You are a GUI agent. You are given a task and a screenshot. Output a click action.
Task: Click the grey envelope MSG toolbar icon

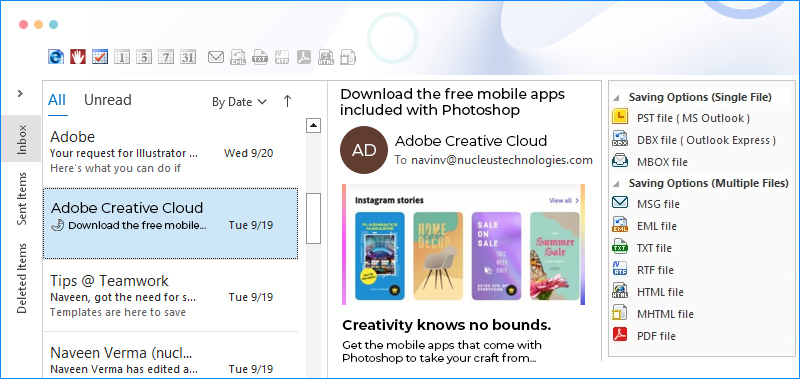click(216, 57)
